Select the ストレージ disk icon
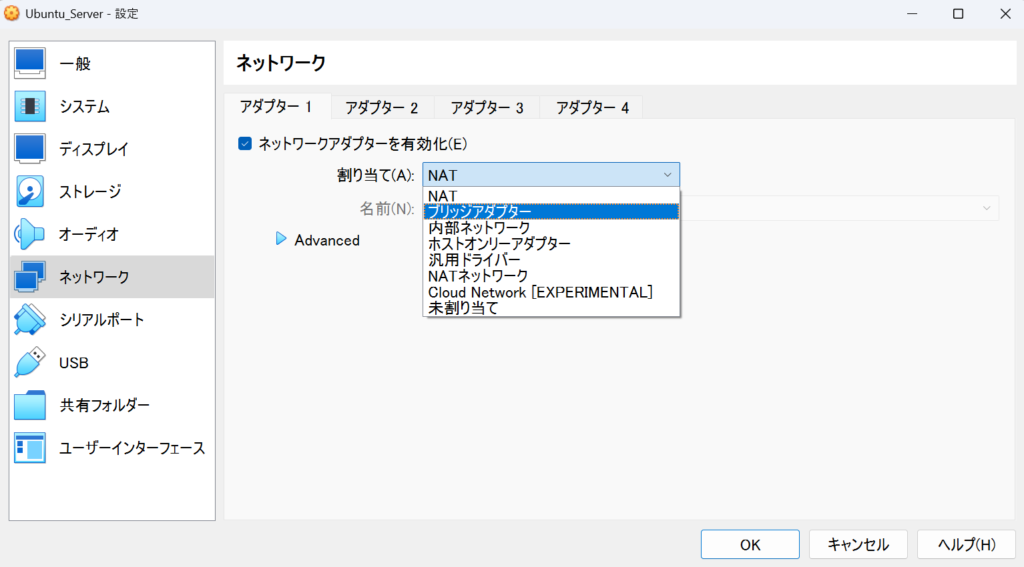Viewport: 1024px width, 567px height. point(30,191)
